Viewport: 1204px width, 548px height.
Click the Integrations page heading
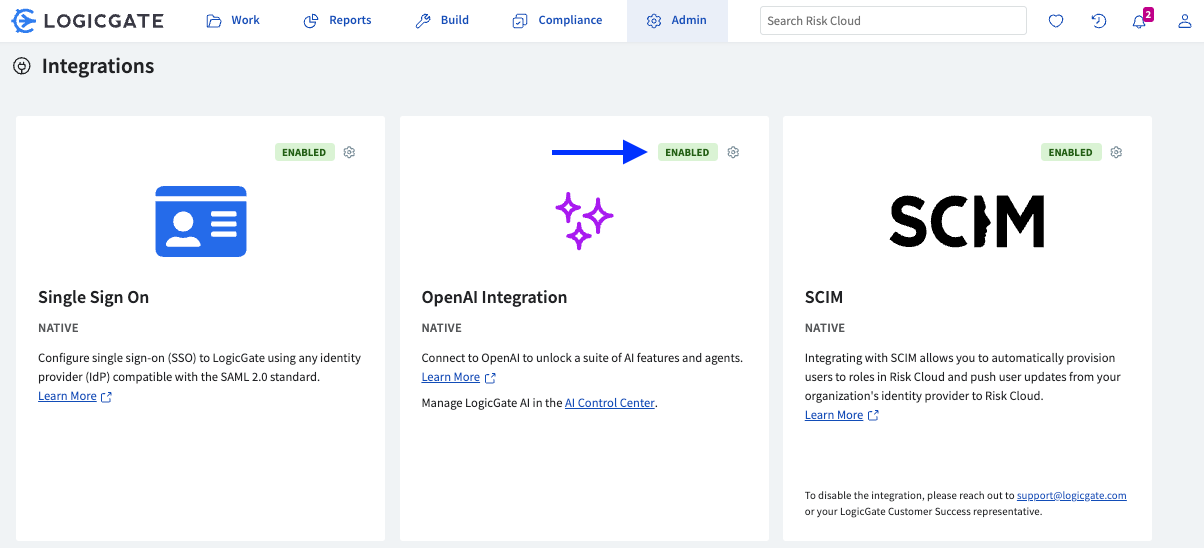(x=98, y=66)
